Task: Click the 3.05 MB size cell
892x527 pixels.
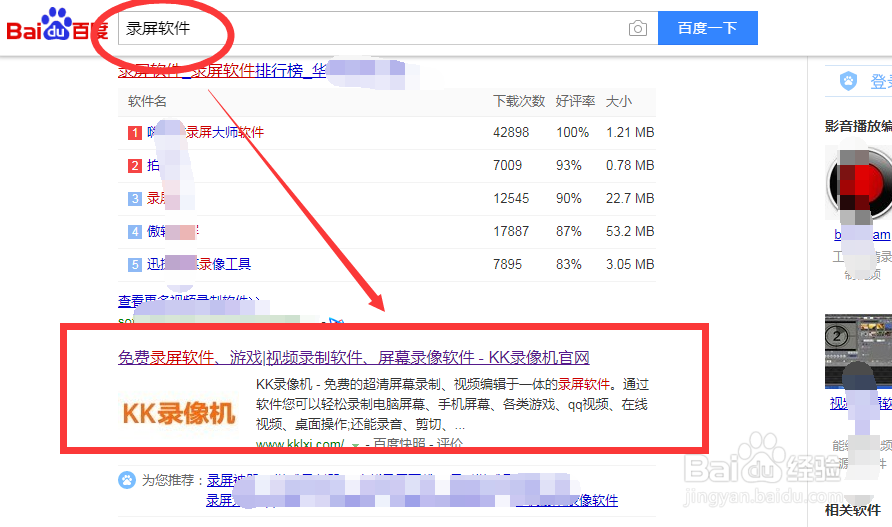Action: pyautogui.click(x=630, y=265)
